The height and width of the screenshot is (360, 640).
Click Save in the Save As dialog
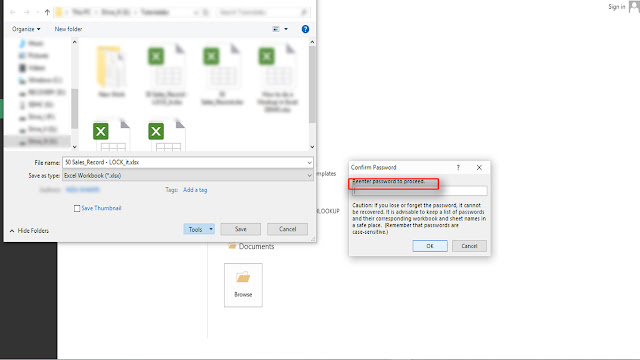tap(240, 229)
